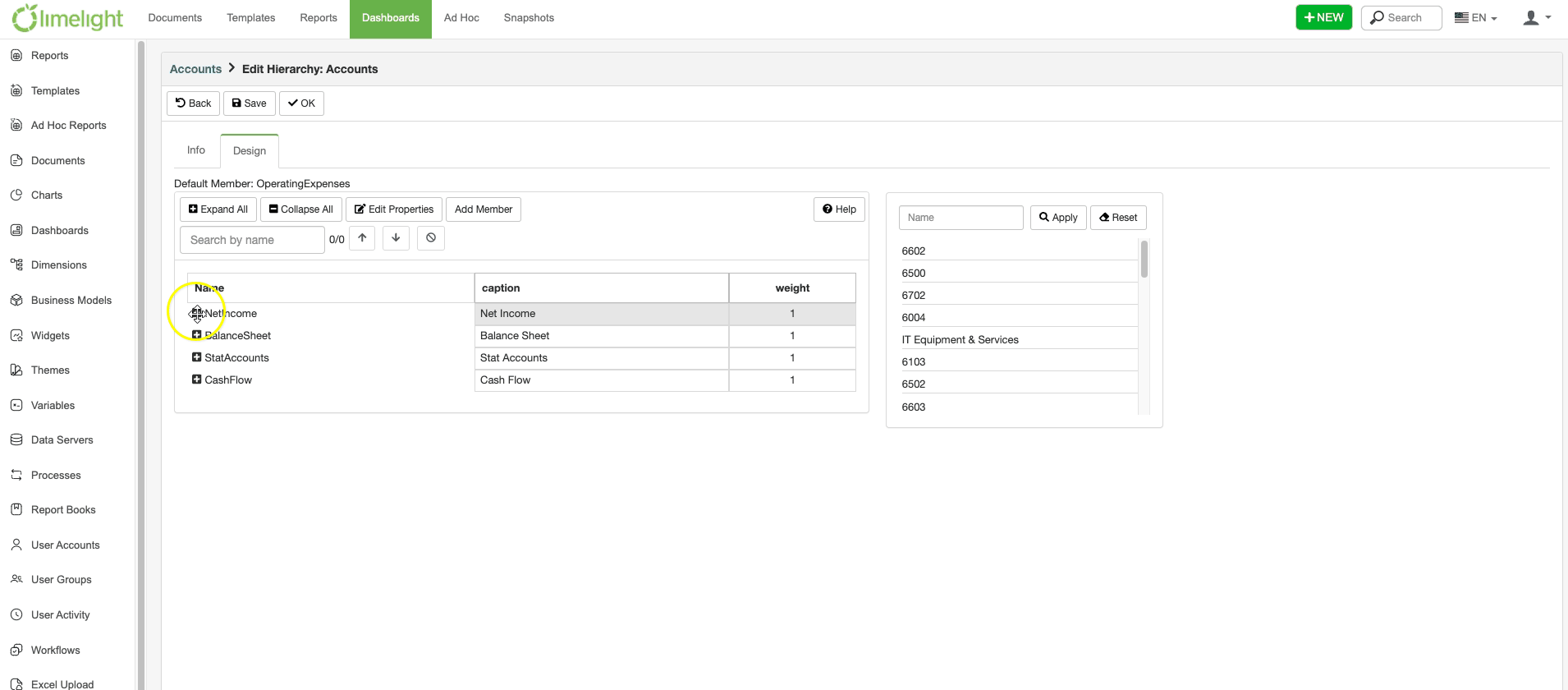The height and width of the screenshot is (690, 1568).
Task: Open the user profile icon menu
Action: 1536,18
